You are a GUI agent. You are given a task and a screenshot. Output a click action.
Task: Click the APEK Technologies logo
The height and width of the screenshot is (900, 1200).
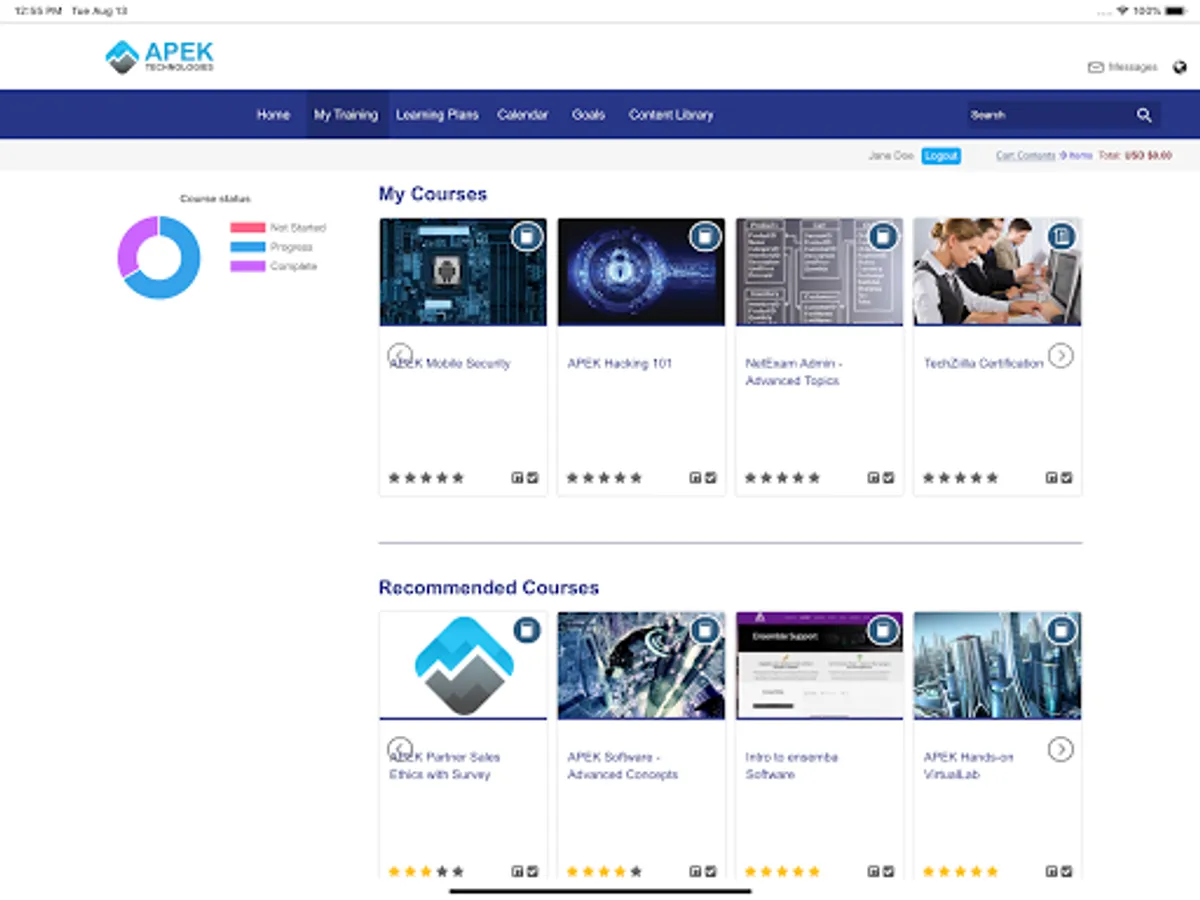click(160, 56)
